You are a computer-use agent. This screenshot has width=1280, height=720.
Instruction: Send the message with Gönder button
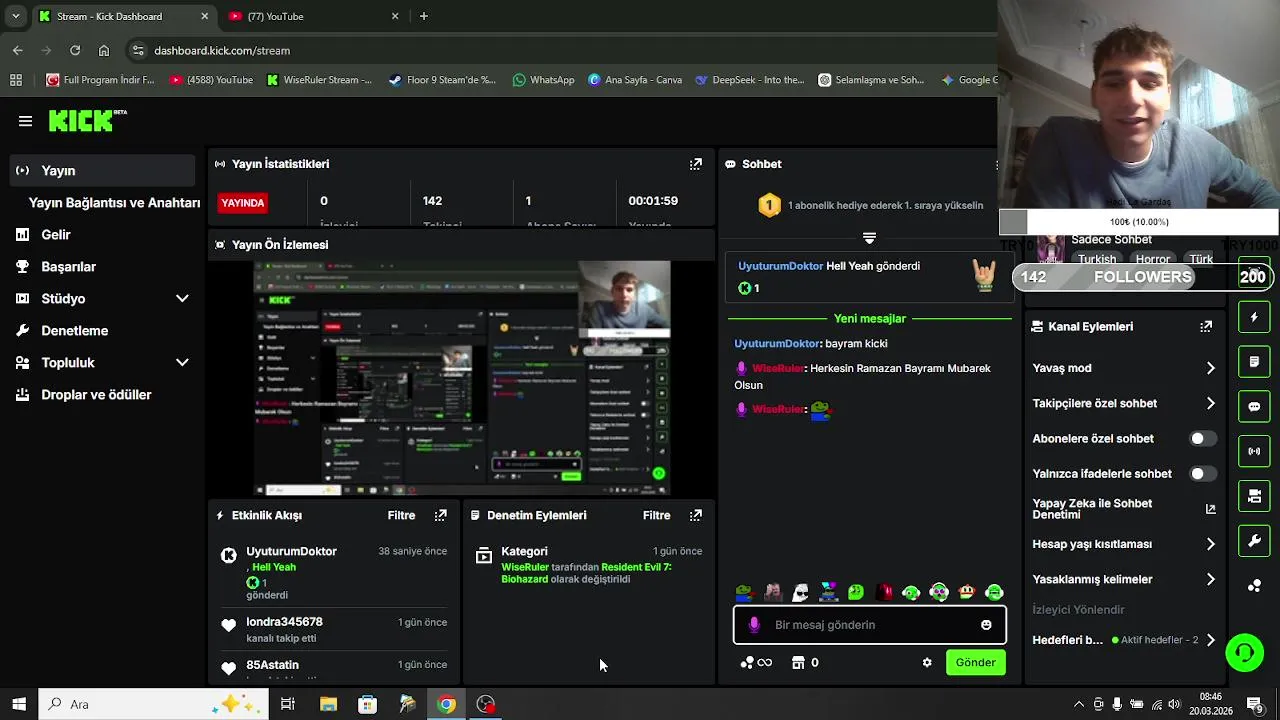click(975, 662)
